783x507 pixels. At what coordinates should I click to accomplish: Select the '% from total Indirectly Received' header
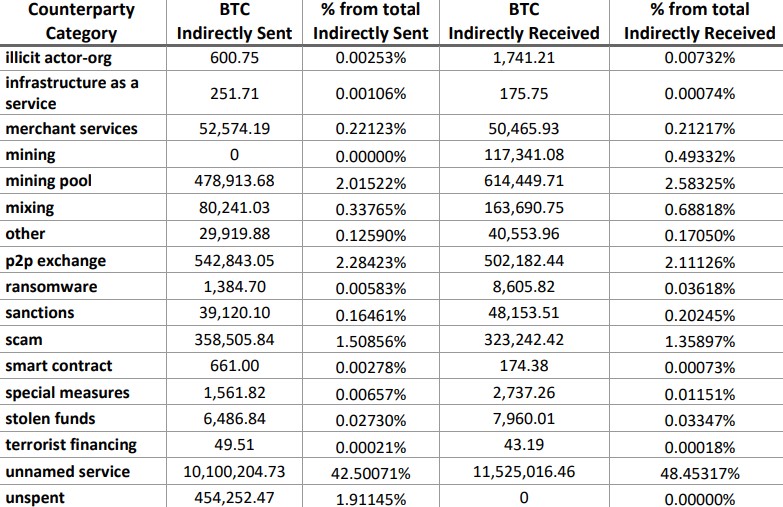click(699, 22)
